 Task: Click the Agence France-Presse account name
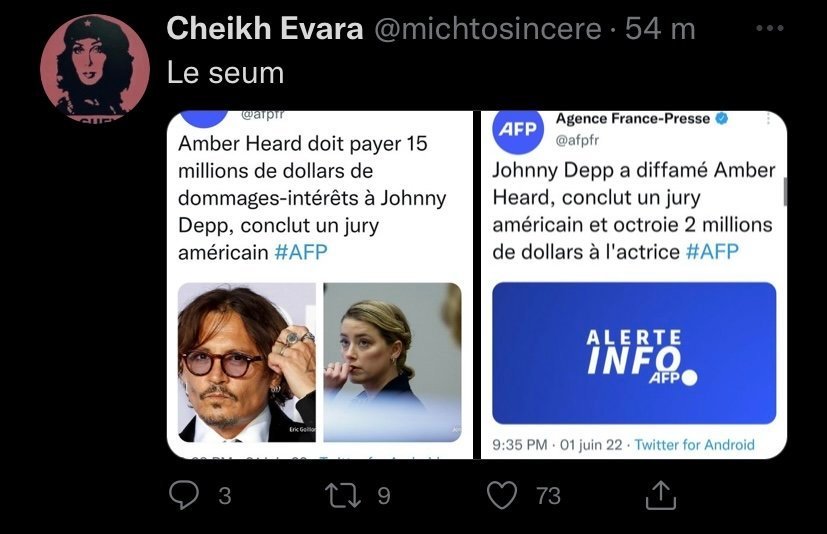click(x=632, y=119)
